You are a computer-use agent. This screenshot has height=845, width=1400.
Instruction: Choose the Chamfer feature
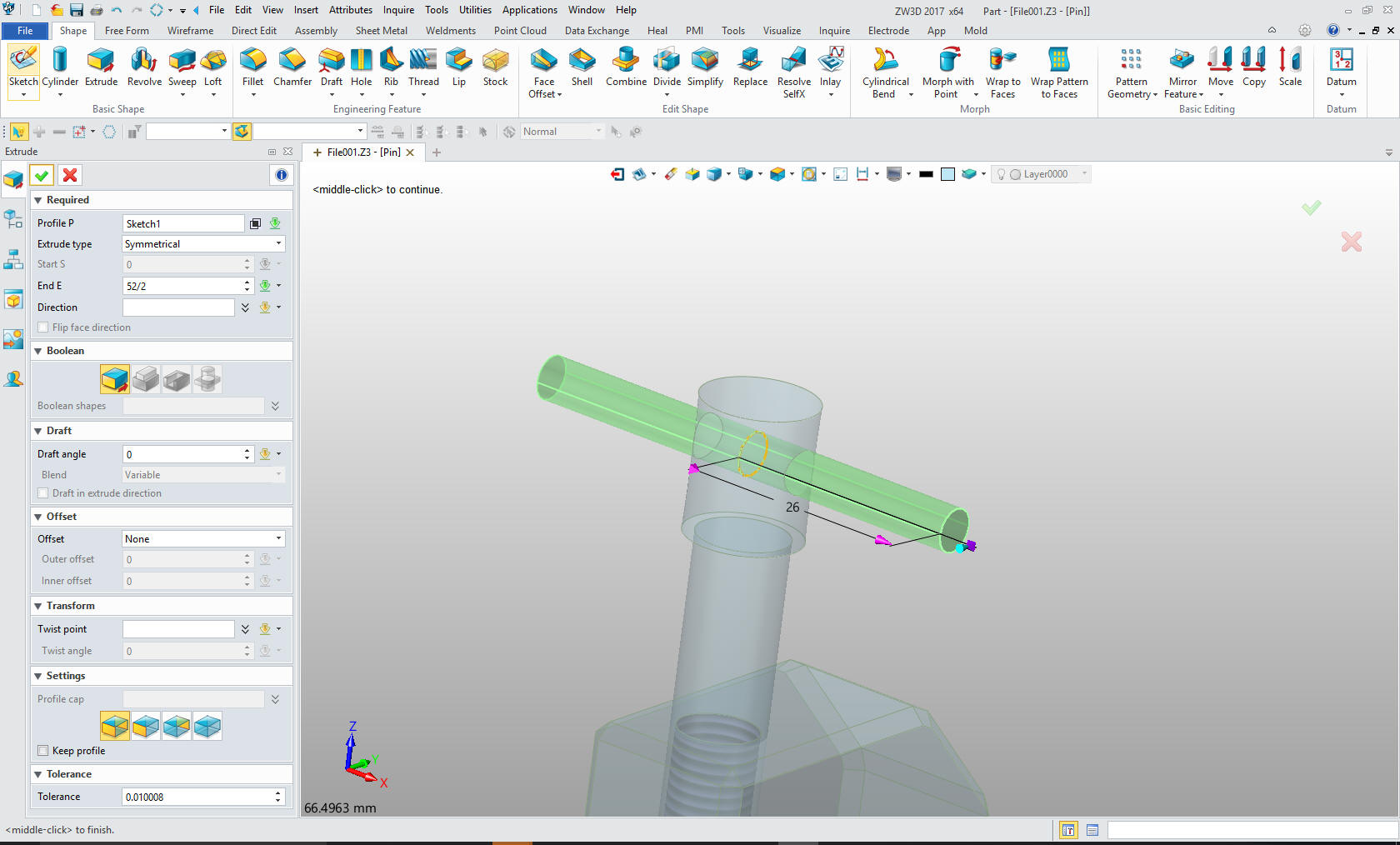click(292, 67)
